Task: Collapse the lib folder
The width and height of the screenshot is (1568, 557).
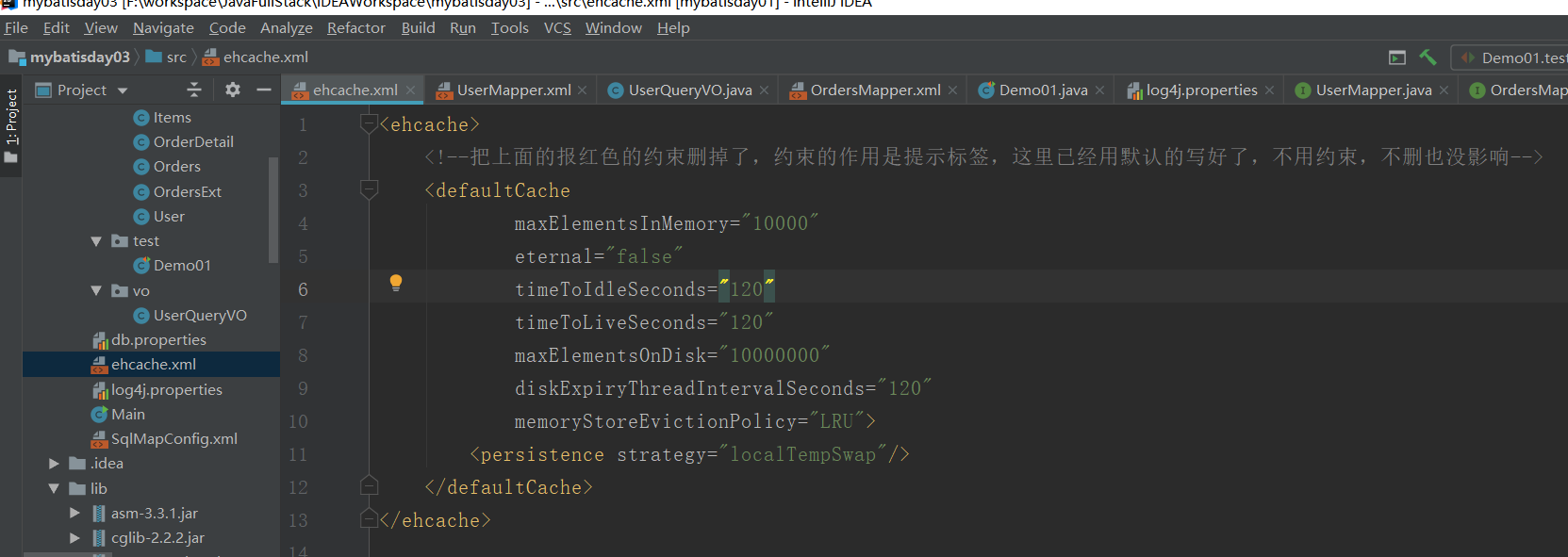Action: point(54,488)
